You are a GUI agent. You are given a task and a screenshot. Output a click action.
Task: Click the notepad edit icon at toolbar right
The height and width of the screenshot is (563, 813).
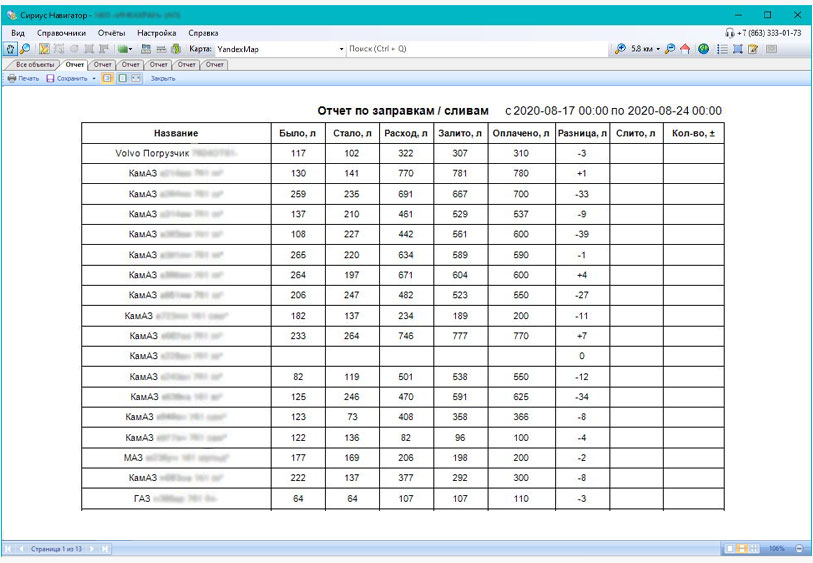(x=753, y=48)
